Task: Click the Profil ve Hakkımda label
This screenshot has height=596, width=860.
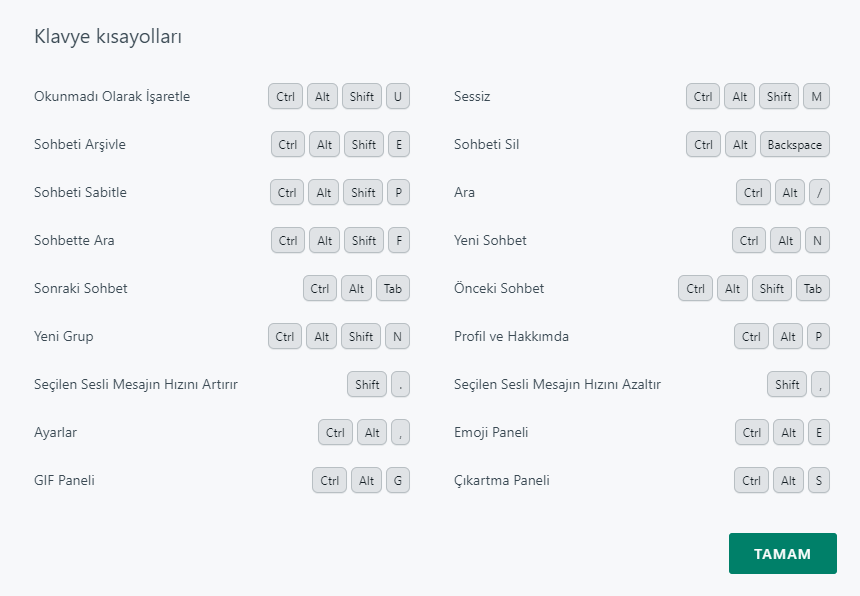Action: (511, 337)
